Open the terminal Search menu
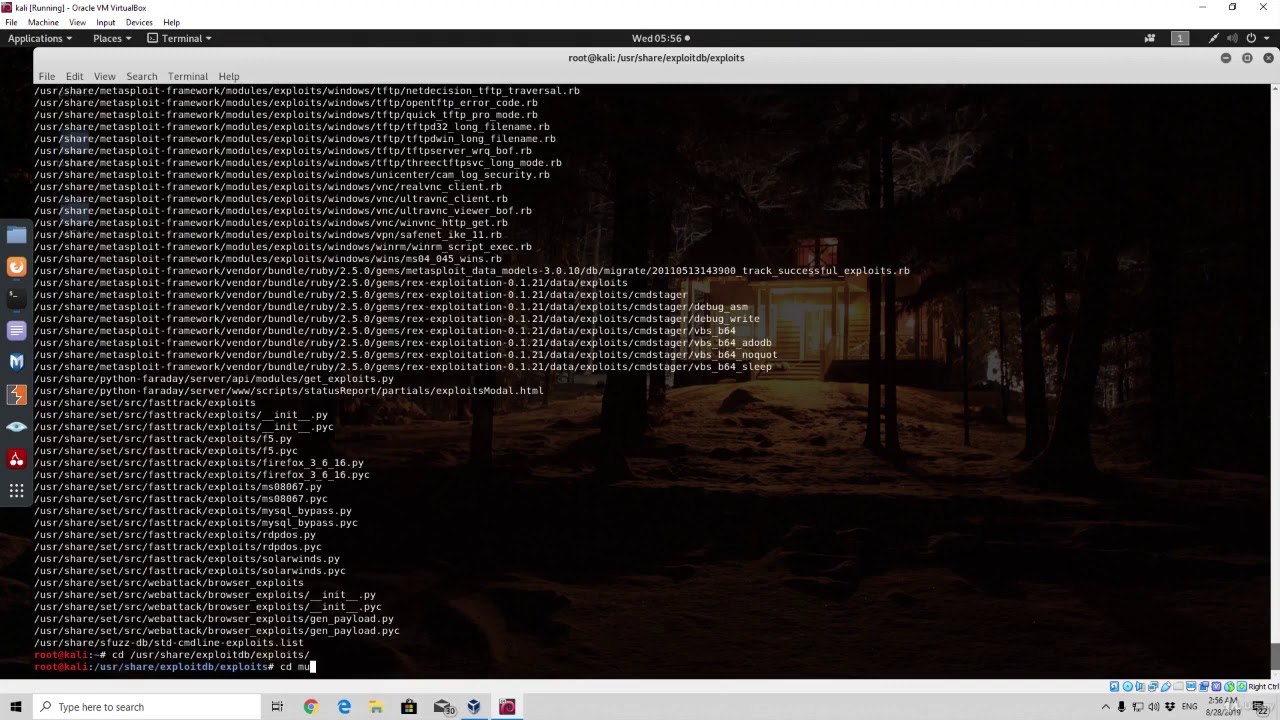1280x720 pixels. click(141, 76)
